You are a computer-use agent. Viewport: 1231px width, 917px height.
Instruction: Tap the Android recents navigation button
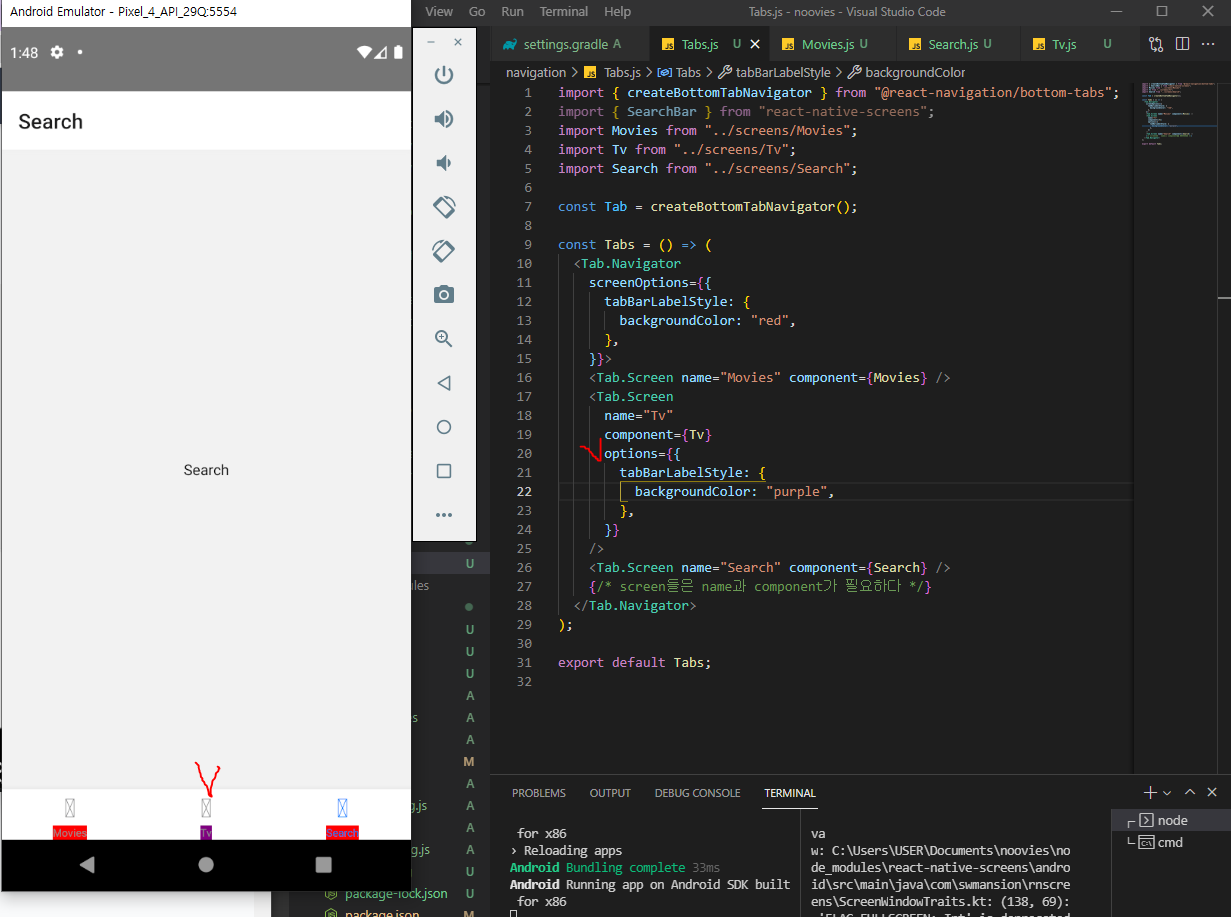click(323, 865)
